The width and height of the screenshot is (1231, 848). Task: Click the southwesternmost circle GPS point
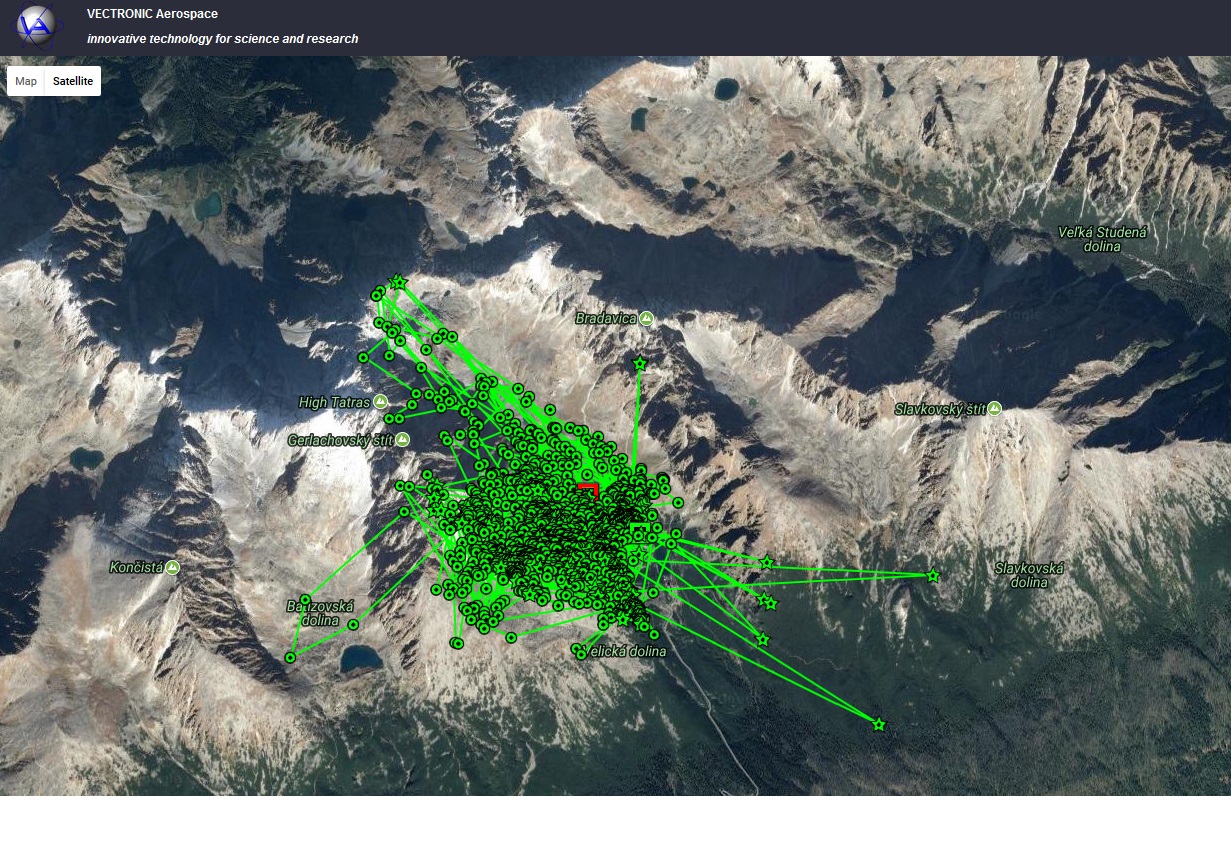(x=290, y=657)
